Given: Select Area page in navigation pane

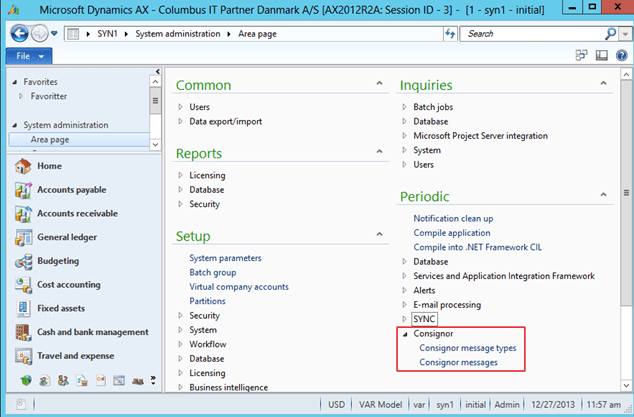Looking at the screenshot, I should (50, 140).
